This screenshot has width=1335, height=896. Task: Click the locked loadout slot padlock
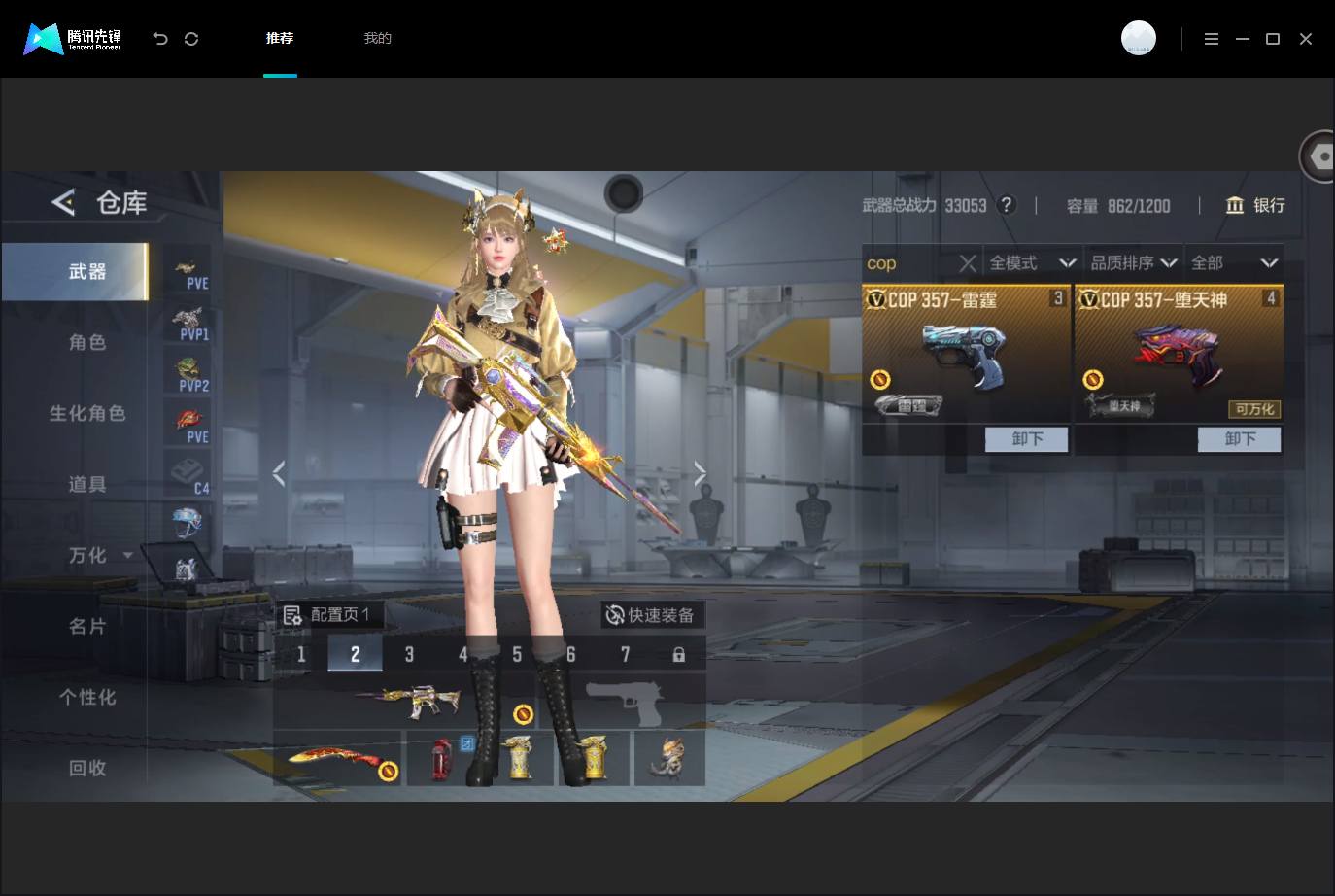coord(678,654)
